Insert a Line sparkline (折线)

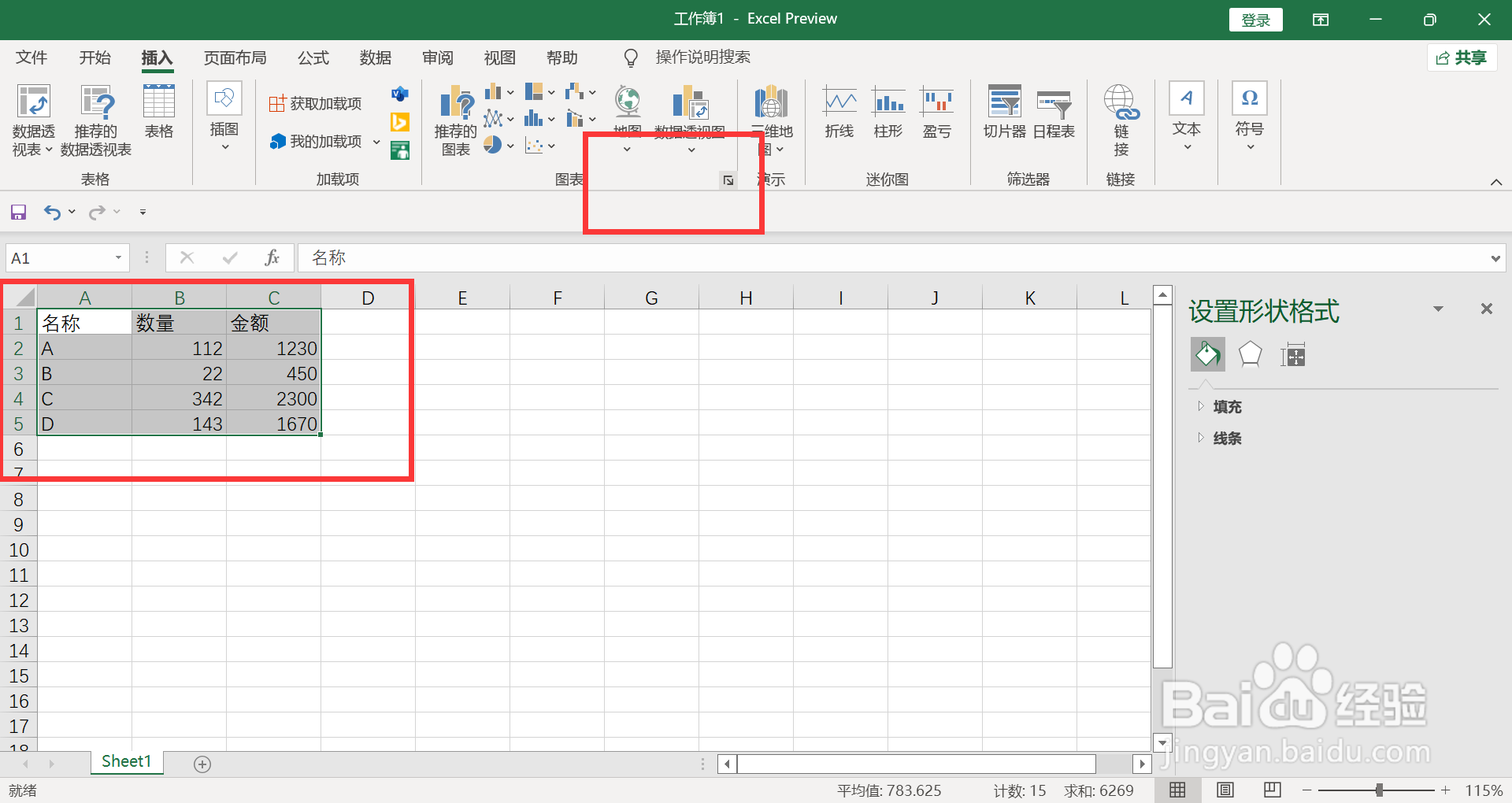click(x=839, y=113)
